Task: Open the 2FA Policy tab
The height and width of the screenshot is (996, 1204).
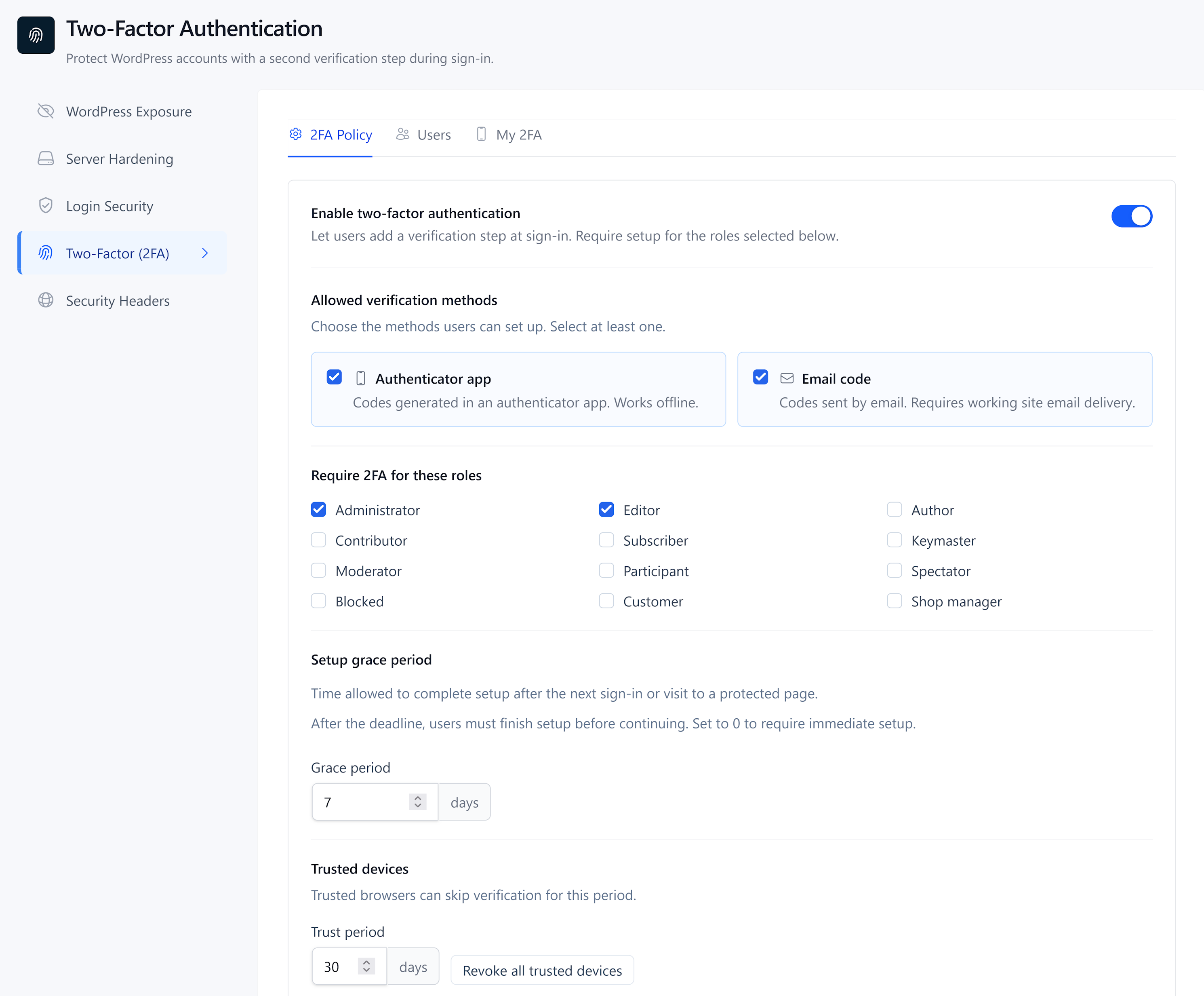Action: [x=330, y=135]
